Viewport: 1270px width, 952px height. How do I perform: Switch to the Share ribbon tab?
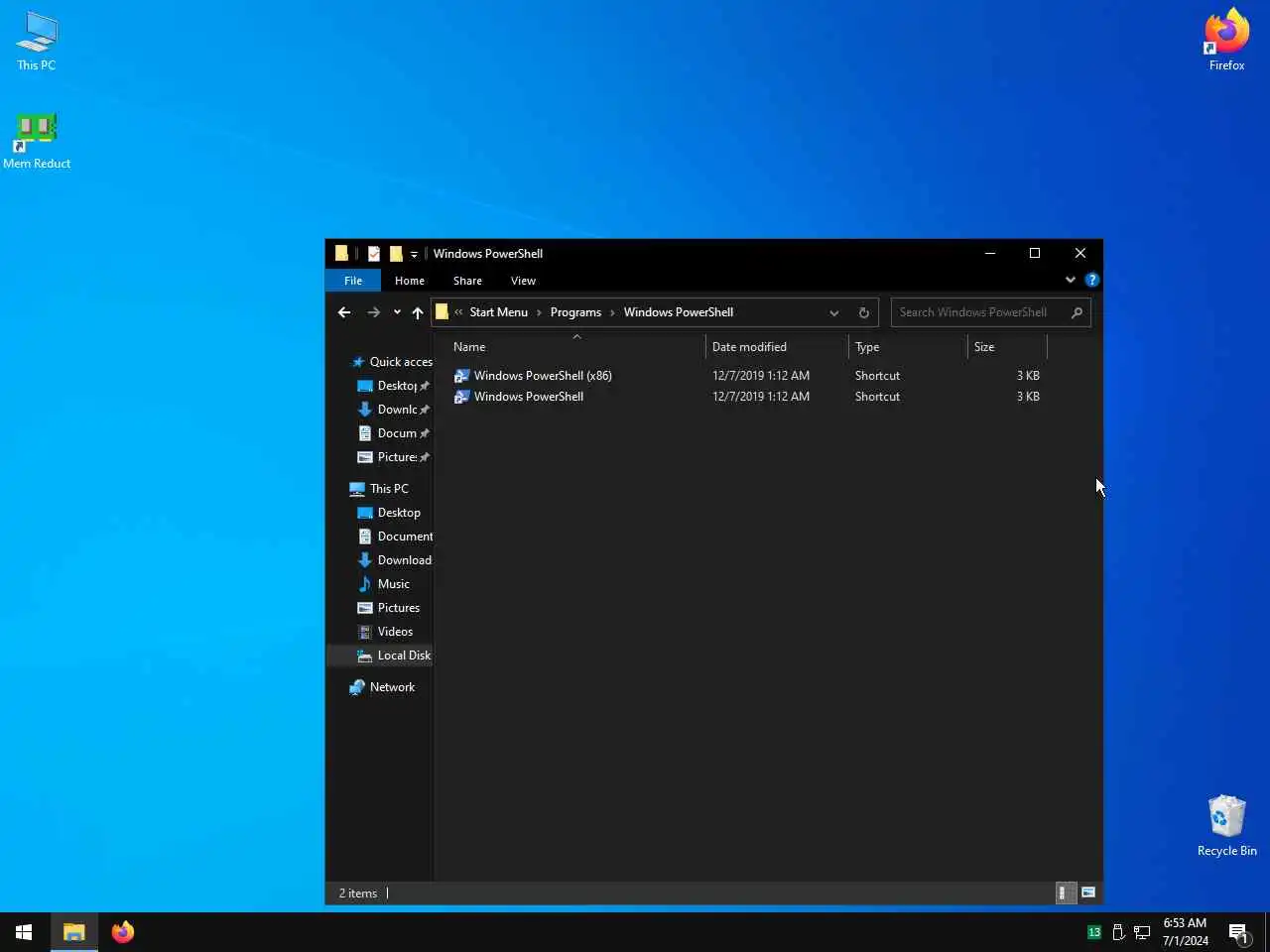tap(467, 281)
